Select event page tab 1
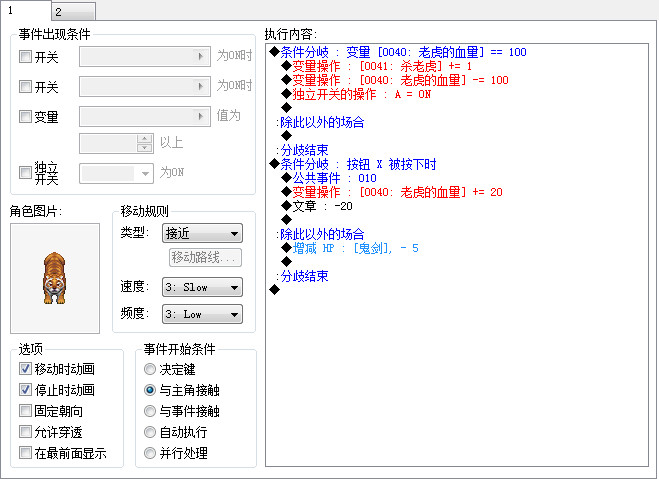Screen dimensions: 659x480 click(26, 10)
